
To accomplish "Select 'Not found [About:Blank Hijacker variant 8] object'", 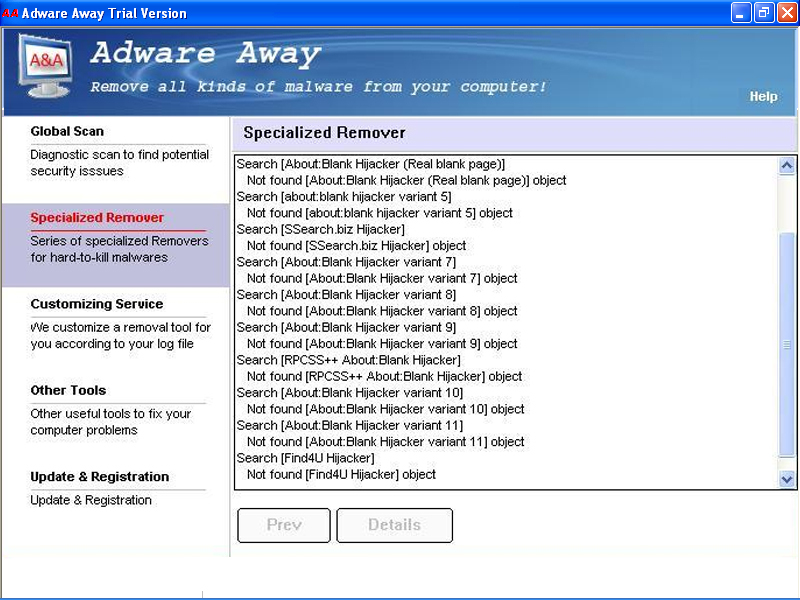I will point(382,311).
